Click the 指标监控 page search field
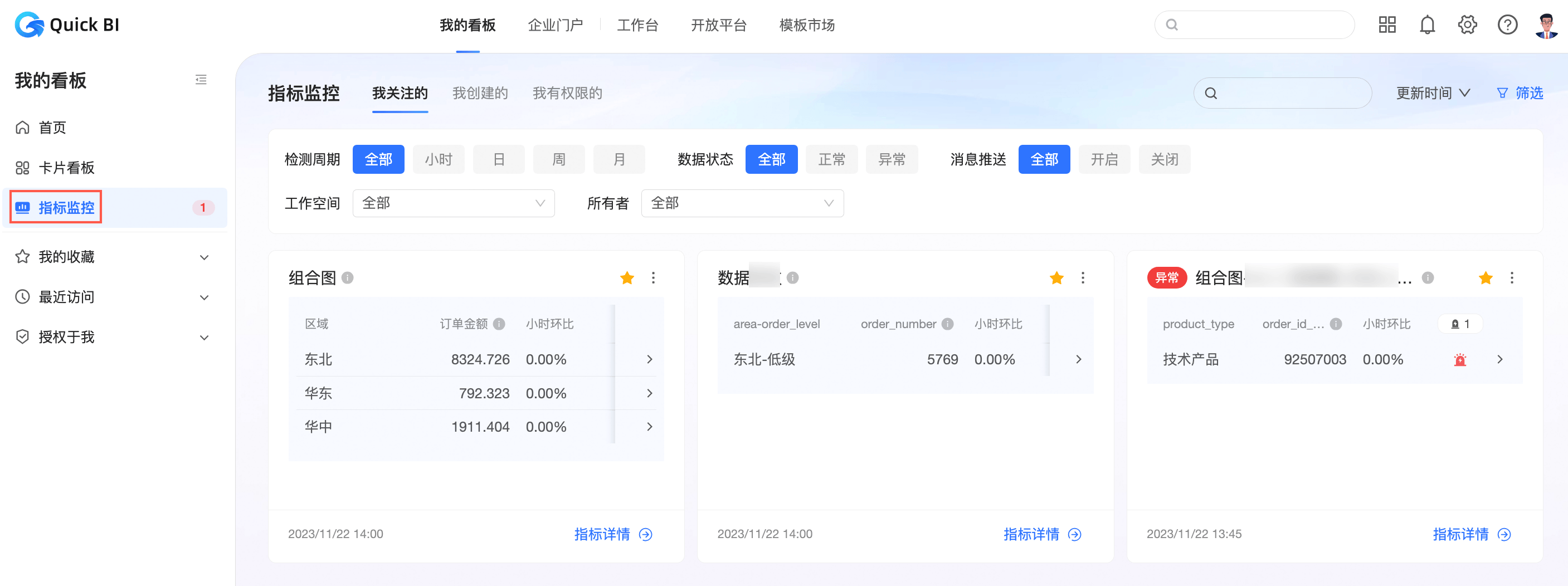This screenshot has height=586, width=1568. (x=1291, y=93)
